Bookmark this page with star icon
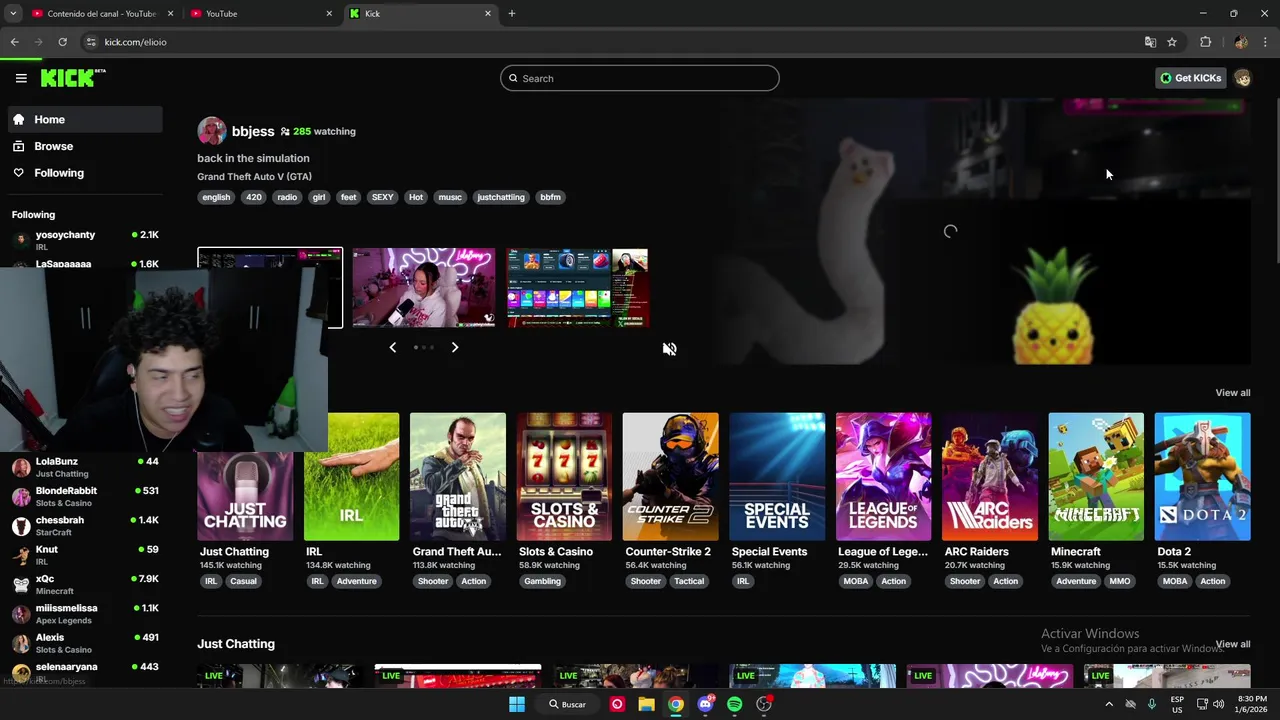The image size is (1280, 720). [x=1172, y=42]
